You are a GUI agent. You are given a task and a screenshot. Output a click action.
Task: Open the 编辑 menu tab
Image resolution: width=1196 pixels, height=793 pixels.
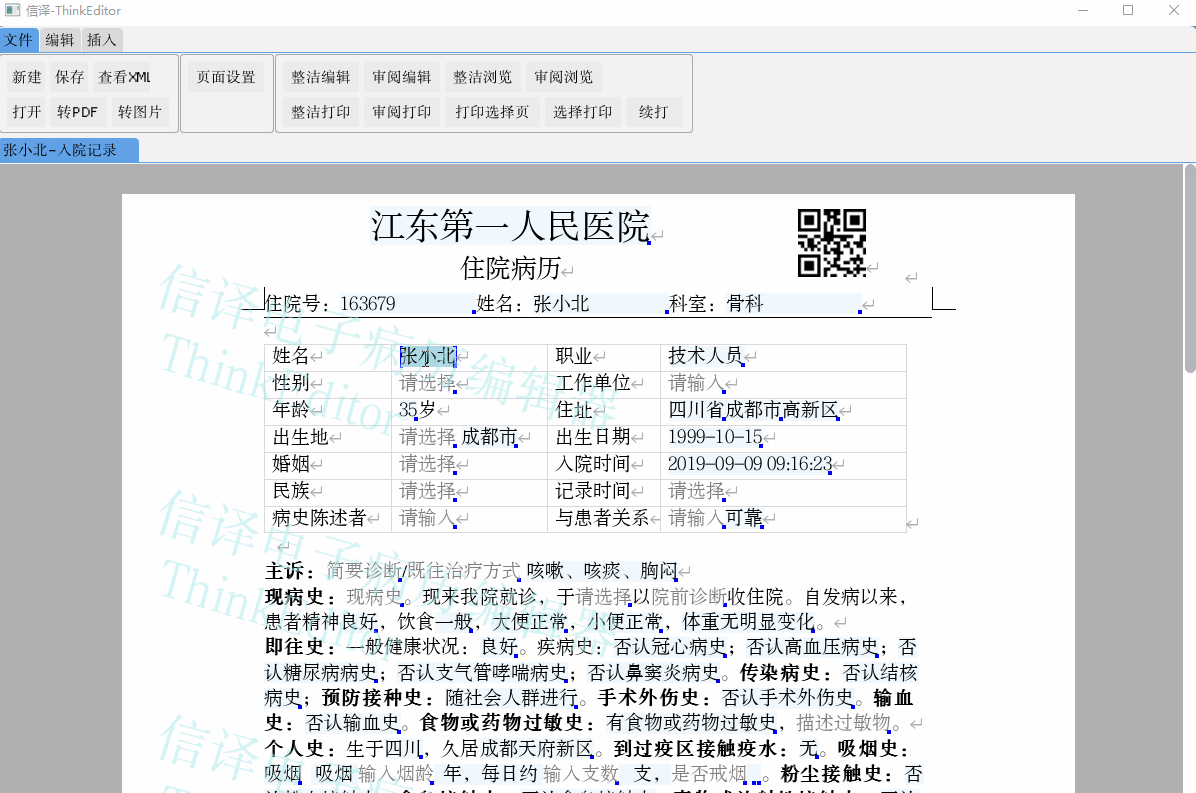60,40
